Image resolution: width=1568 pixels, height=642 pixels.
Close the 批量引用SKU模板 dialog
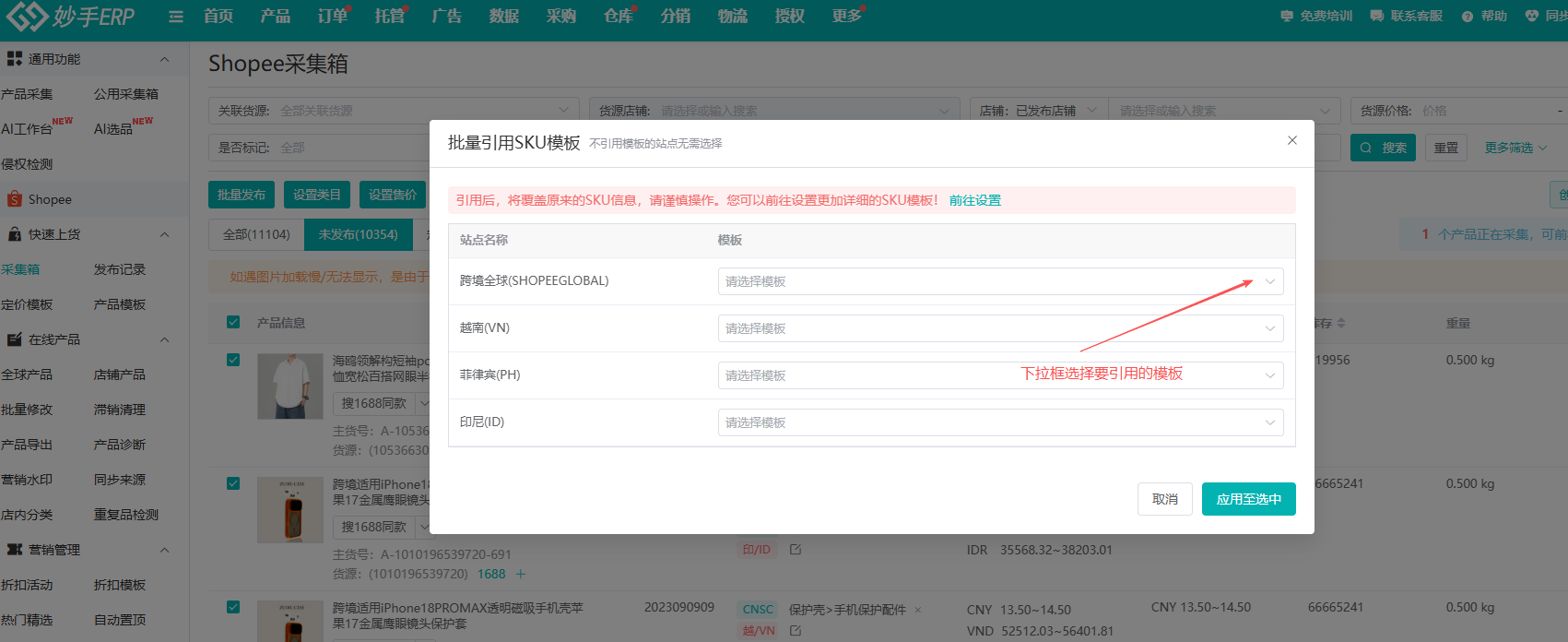1292,140
